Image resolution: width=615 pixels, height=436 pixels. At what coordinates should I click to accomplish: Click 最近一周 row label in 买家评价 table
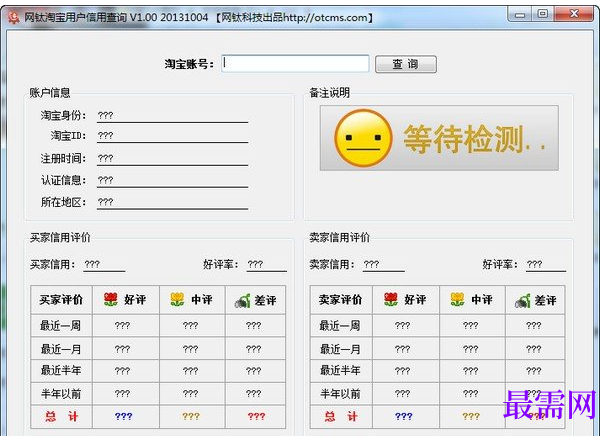click(60, 325)
